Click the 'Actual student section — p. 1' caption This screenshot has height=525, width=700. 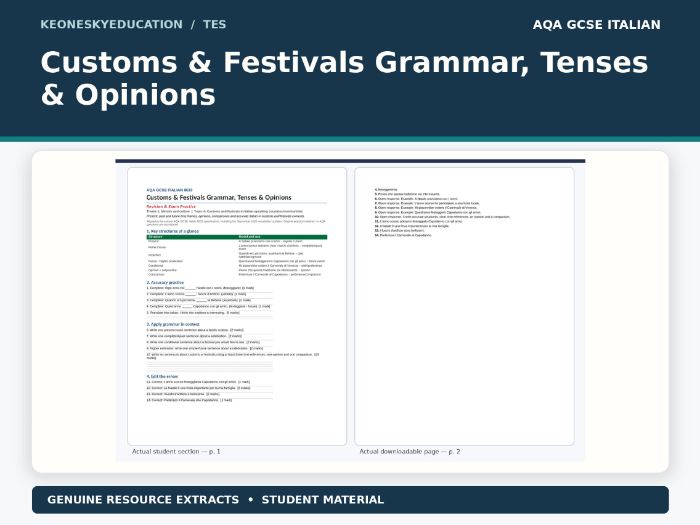pos(176,451)
